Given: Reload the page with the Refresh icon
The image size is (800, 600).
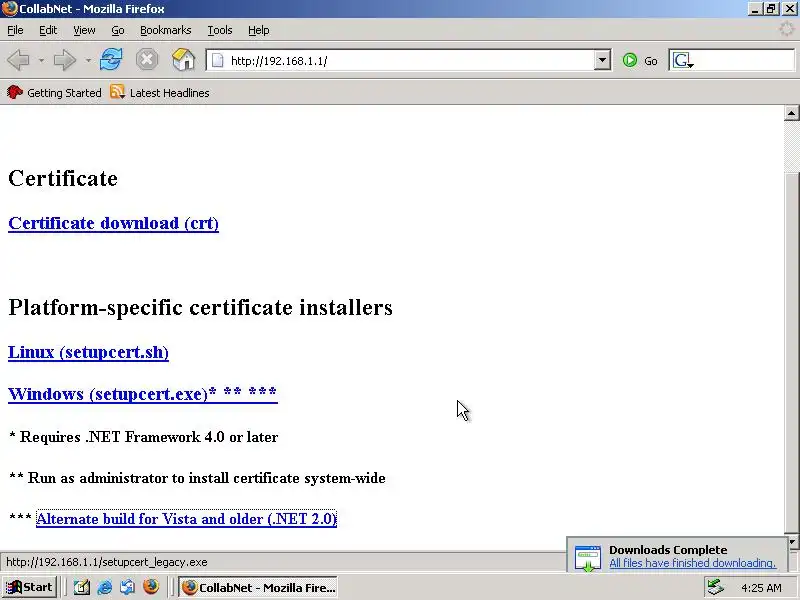Looking at the screenshot, I should (x=111, y=60).
